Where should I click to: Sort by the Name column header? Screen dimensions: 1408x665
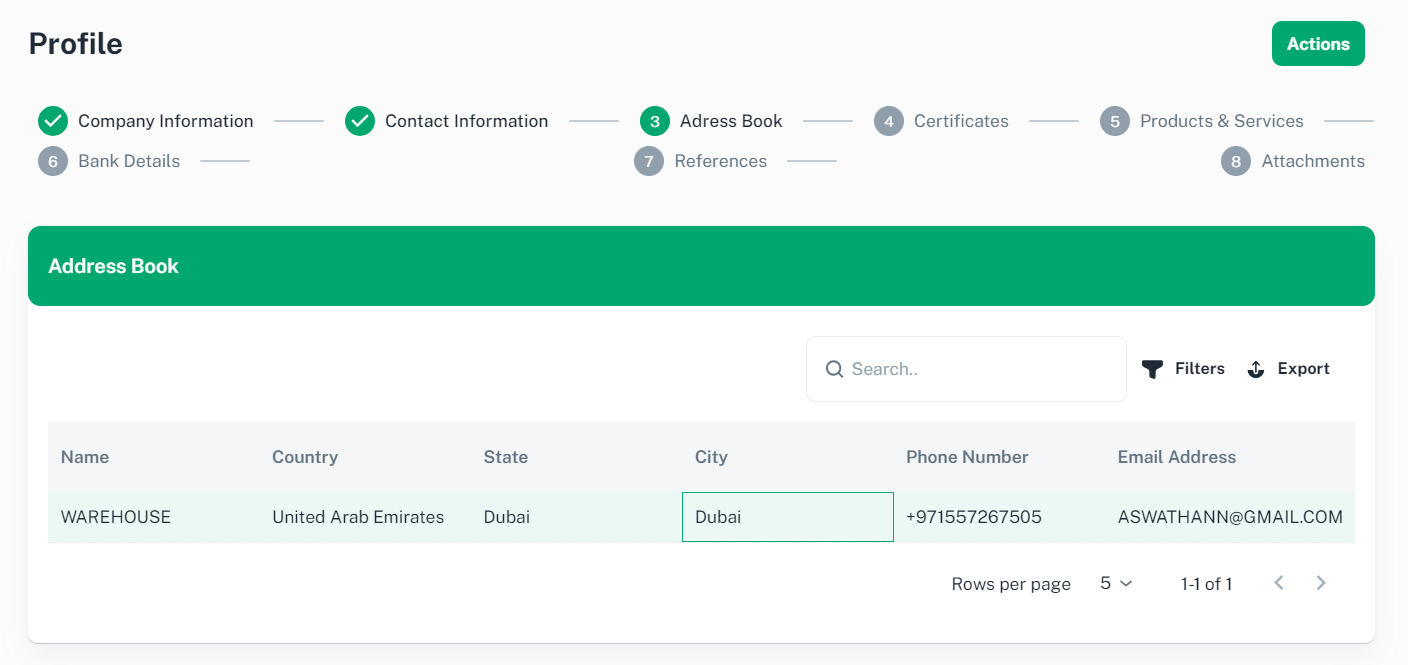85,457
